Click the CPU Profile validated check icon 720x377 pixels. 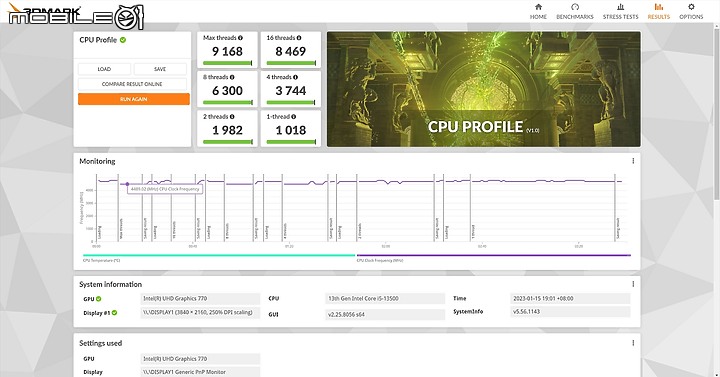pyautogui.click(x=123, y=40)
